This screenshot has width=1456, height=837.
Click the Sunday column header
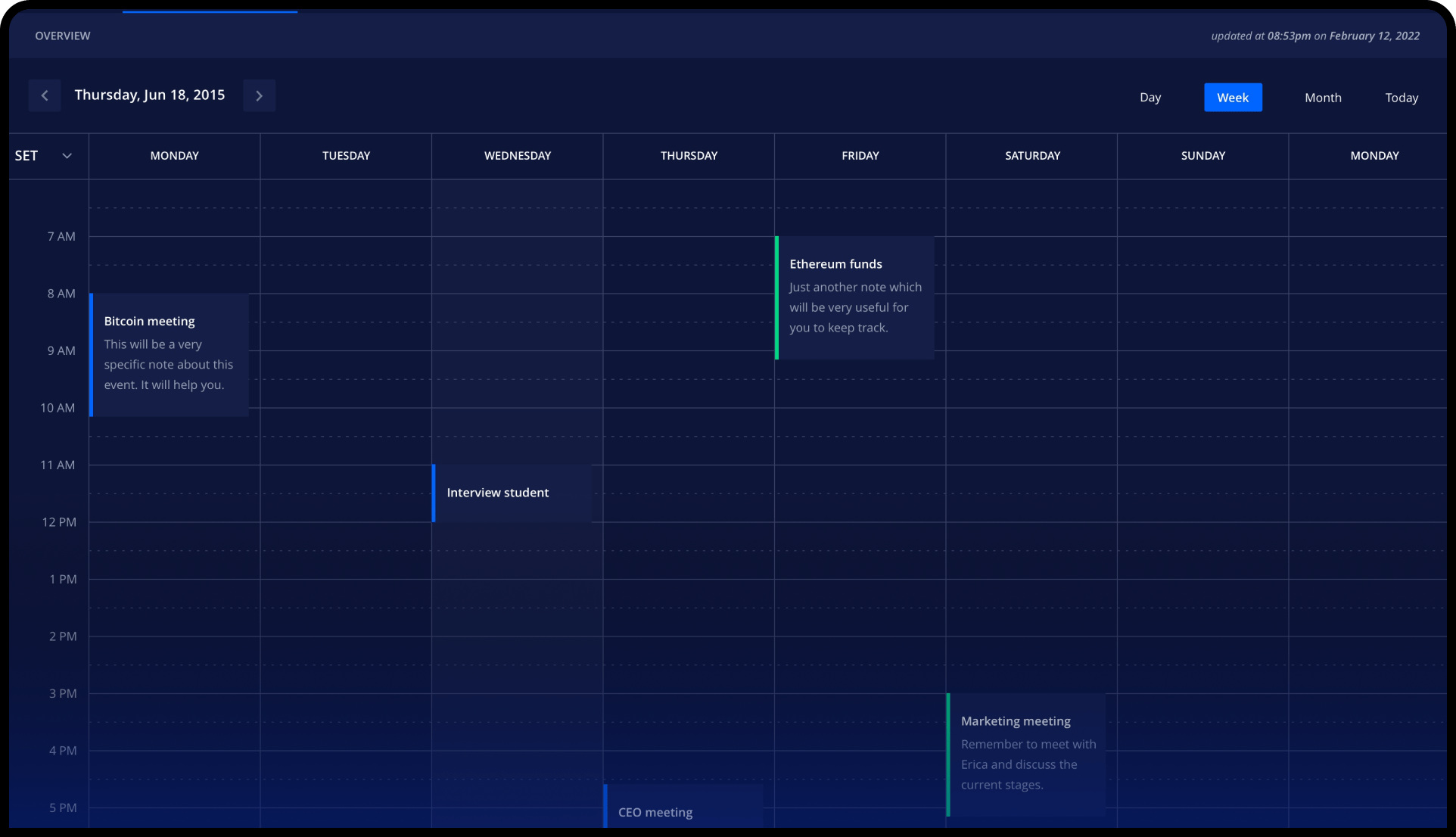pos(1202,156)
